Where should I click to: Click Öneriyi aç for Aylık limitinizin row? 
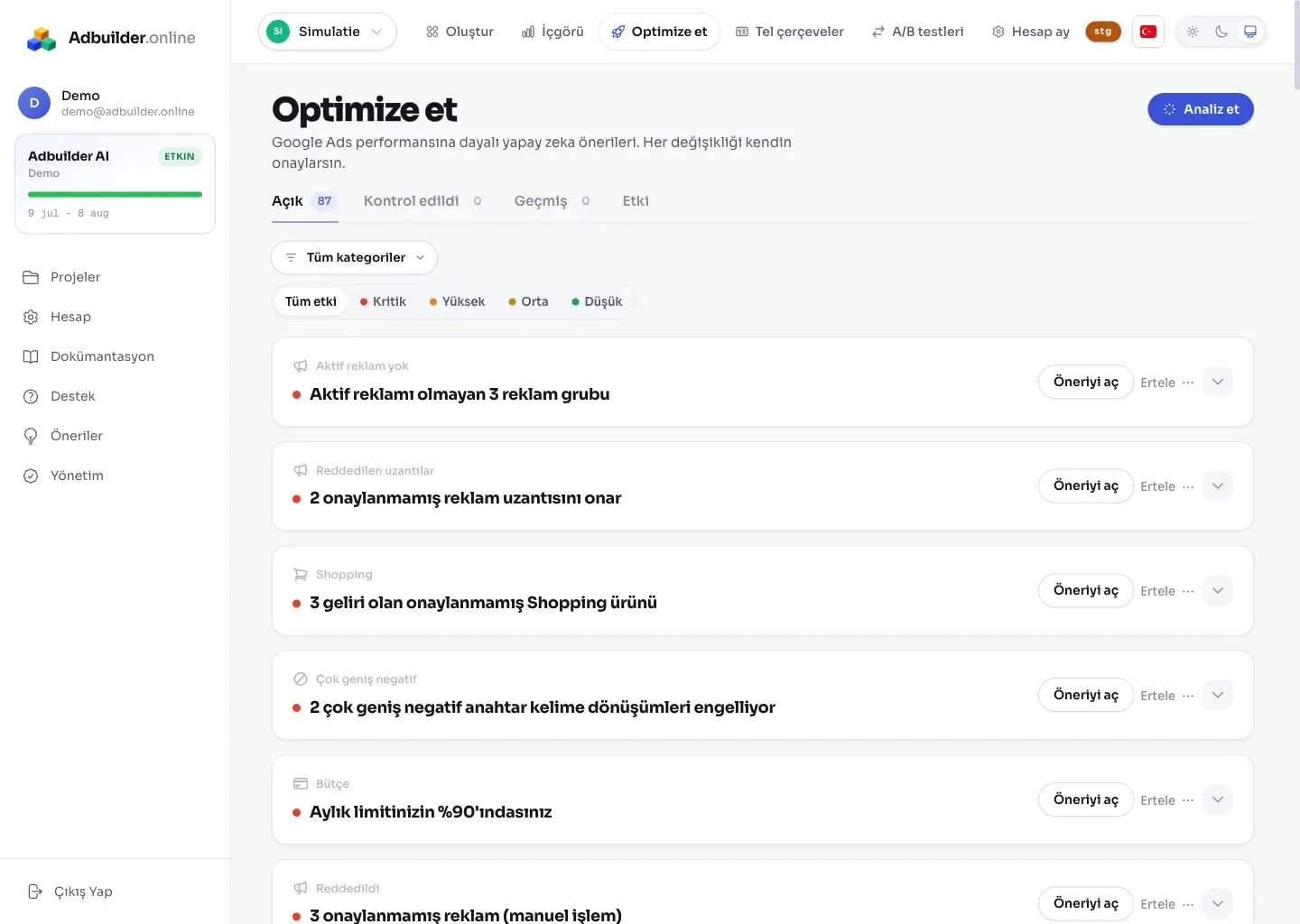coord(1086,799)
